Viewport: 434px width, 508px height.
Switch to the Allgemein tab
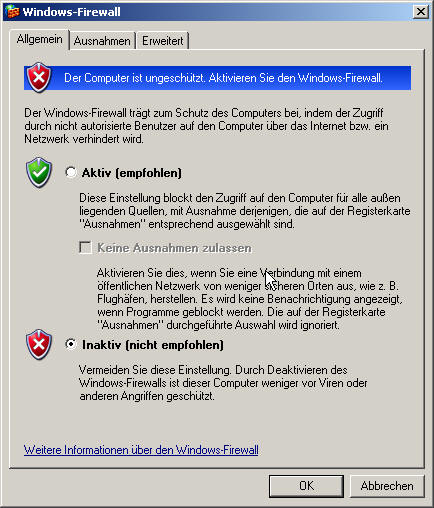[x=39, y=39]
